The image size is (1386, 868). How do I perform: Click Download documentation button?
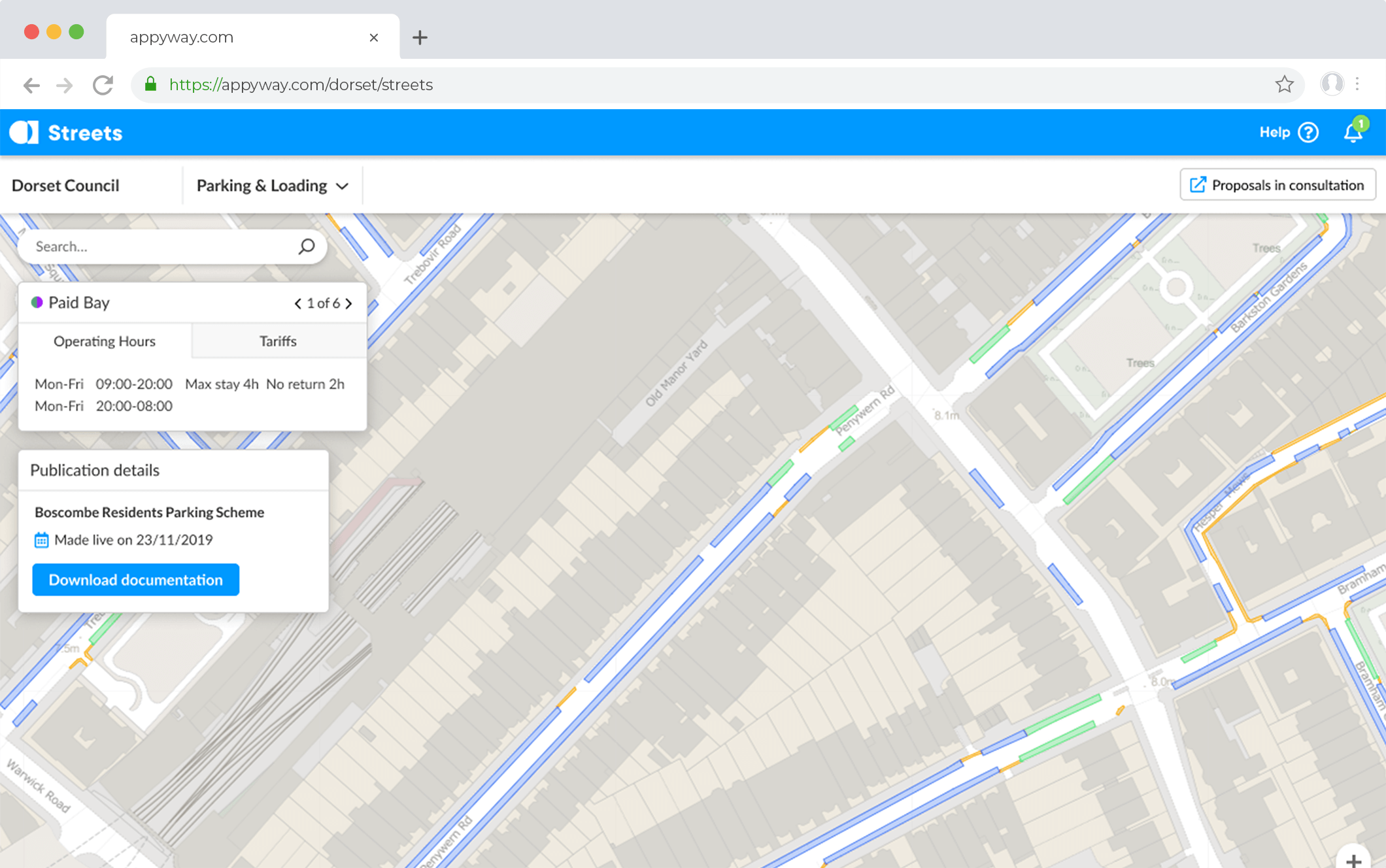tap(136, 580)
